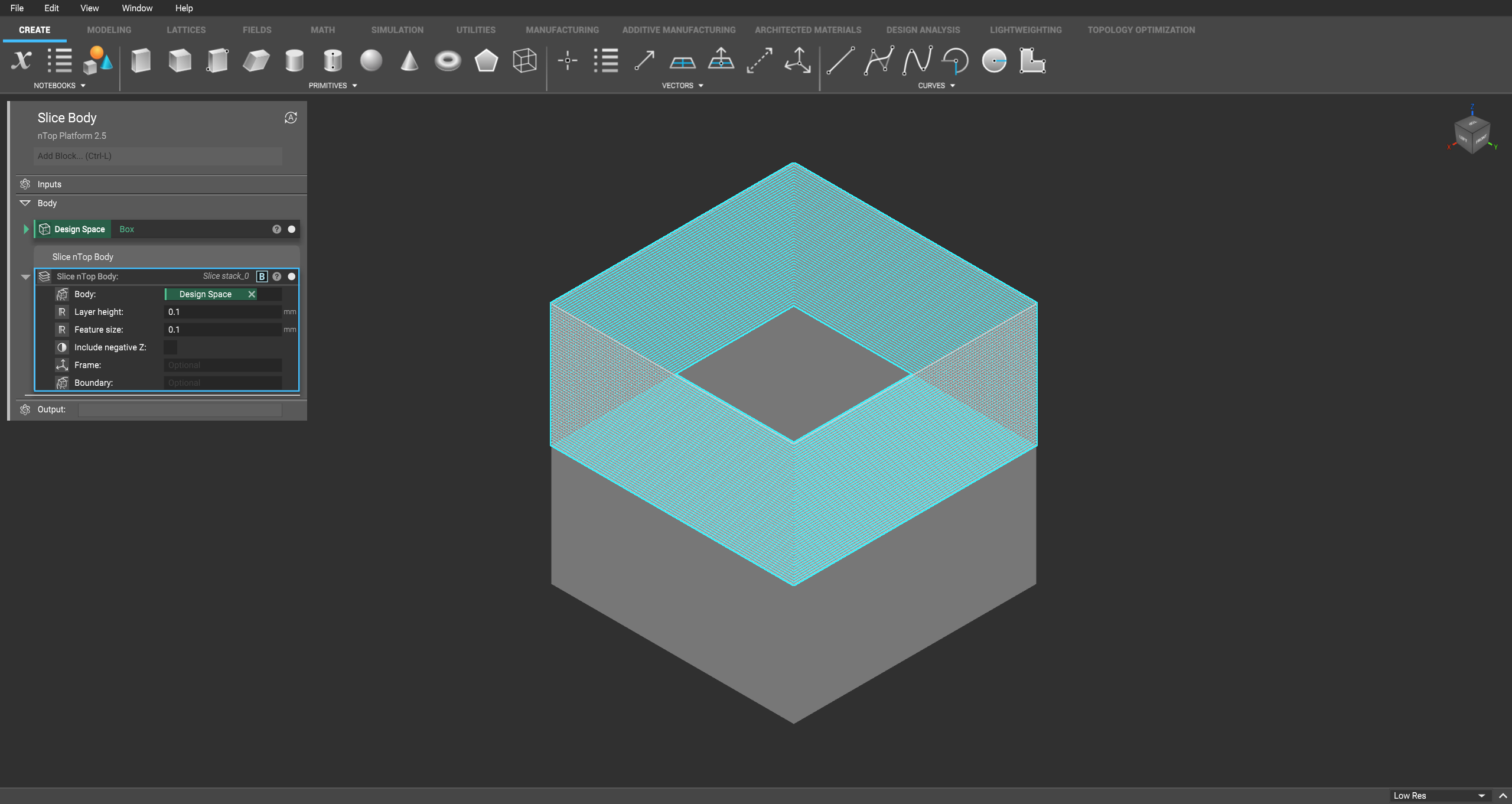Select the control-point spline curve tool
This screenshot has height=804, width=1512.
879,60
